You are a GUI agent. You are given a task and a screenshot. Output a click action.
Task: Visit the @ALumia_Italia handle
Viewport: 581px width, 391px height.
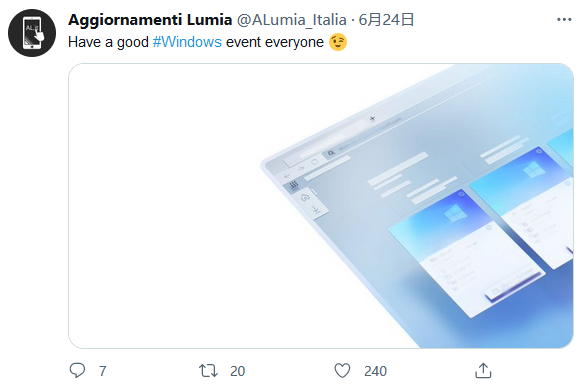292,20
